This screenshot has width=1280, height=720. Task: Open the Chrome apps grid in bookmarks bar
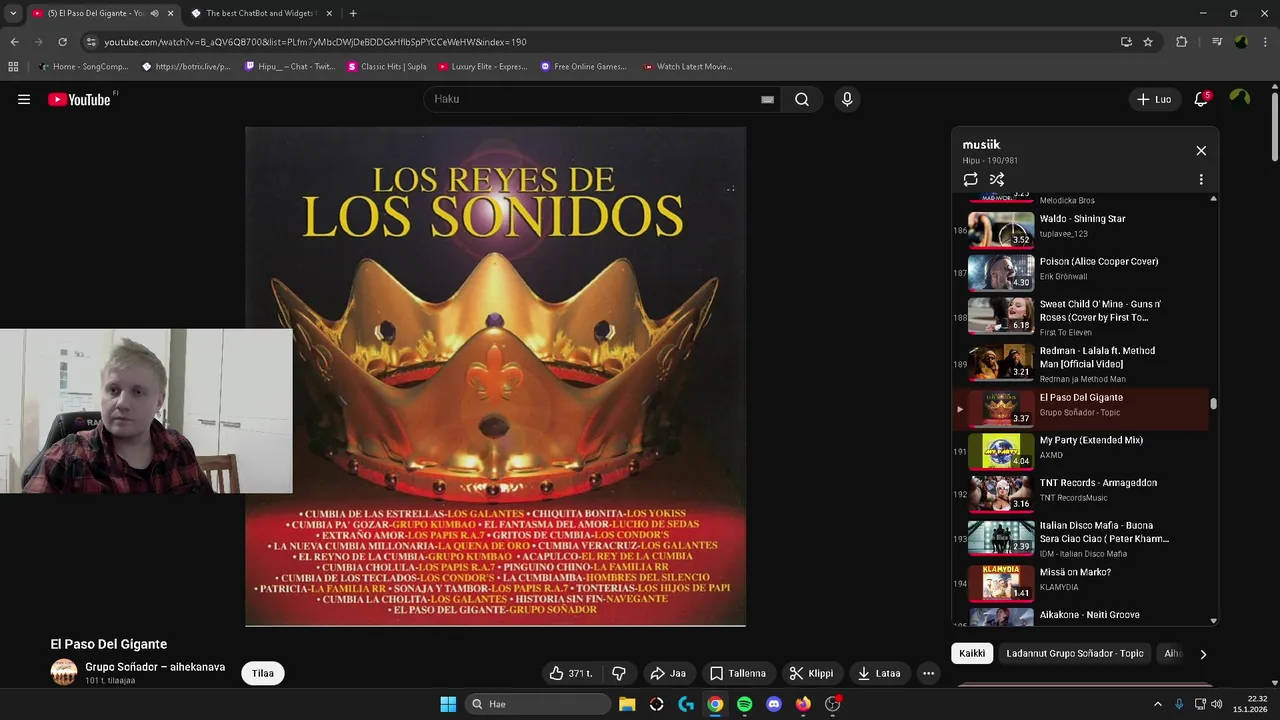point(13,67)
